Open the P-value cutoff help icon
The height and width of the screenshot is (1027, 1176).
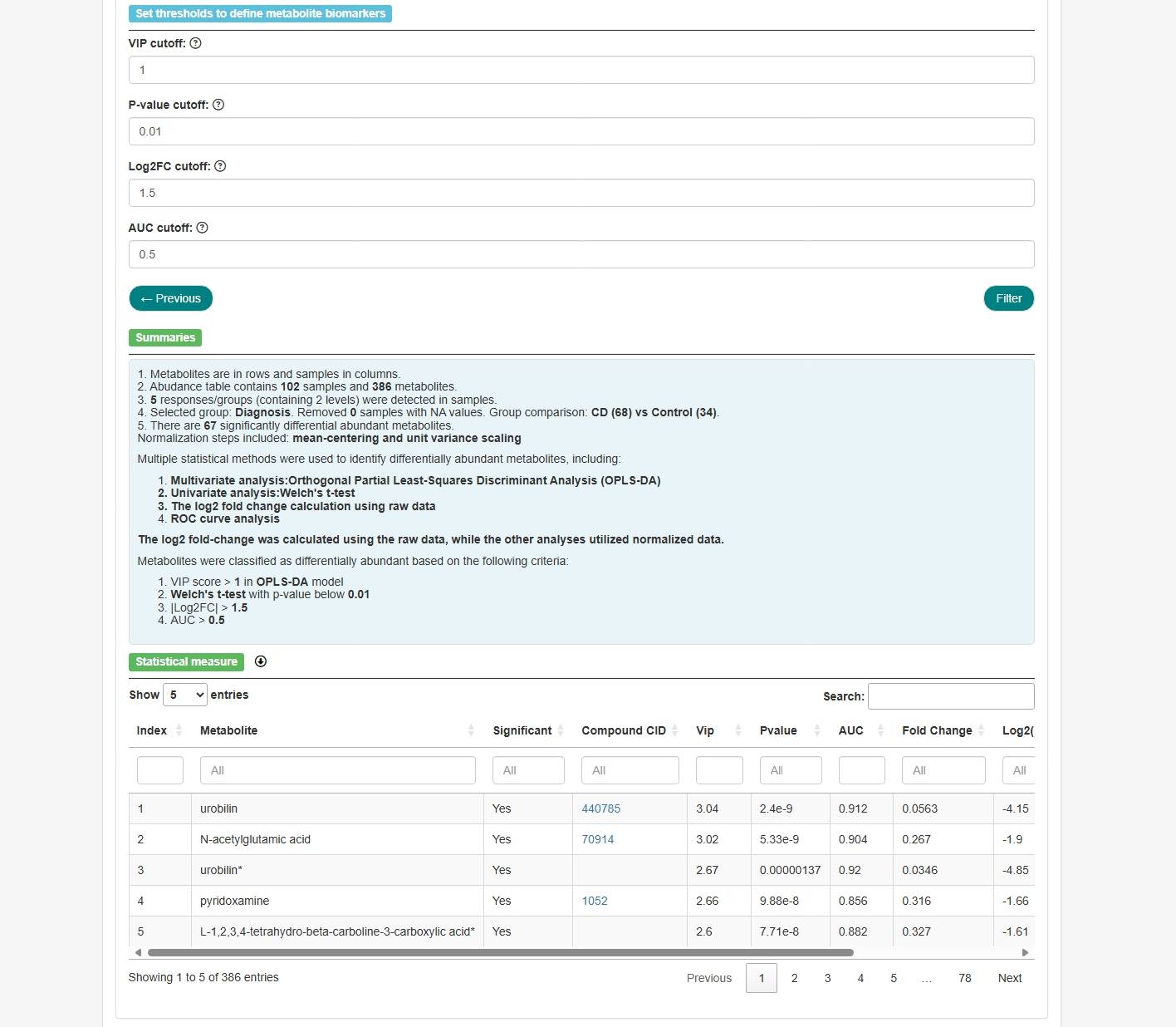(x=218, y=105)
